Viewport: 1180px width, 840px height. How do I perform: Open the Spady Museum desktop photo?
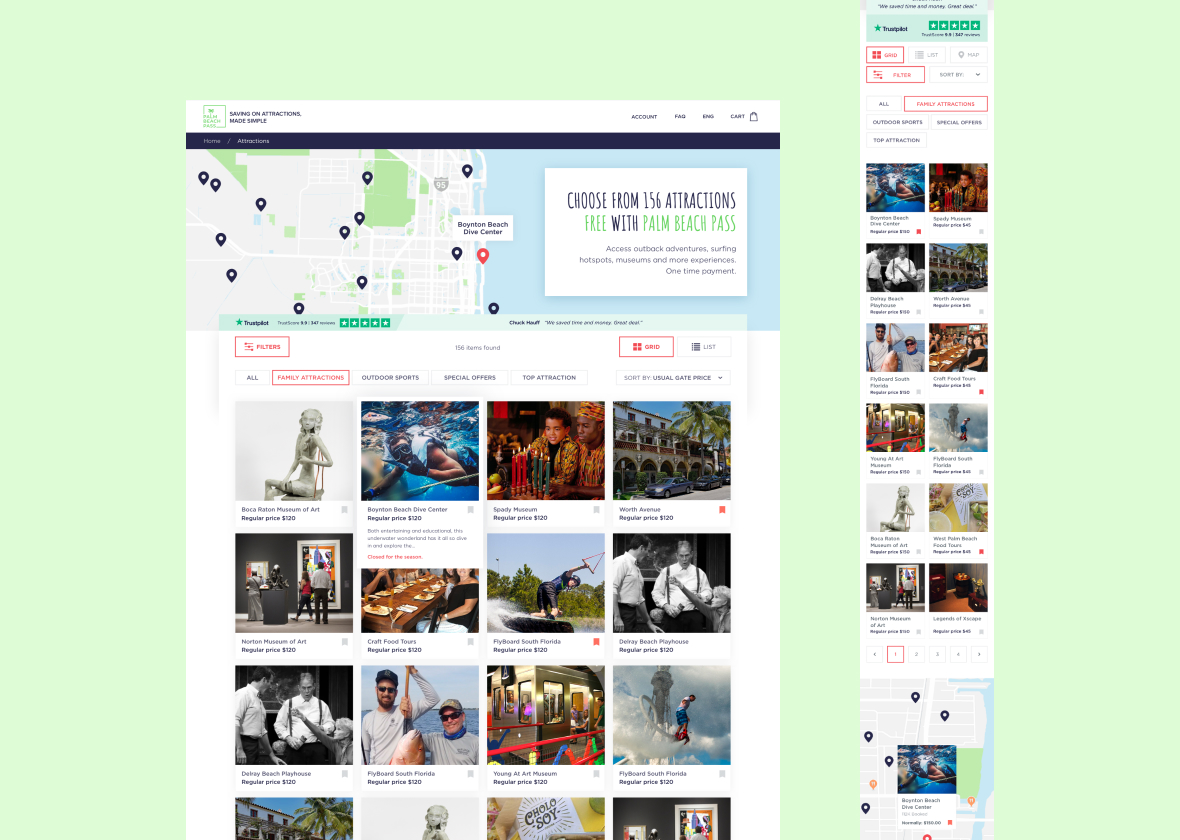tap(546, 451)
